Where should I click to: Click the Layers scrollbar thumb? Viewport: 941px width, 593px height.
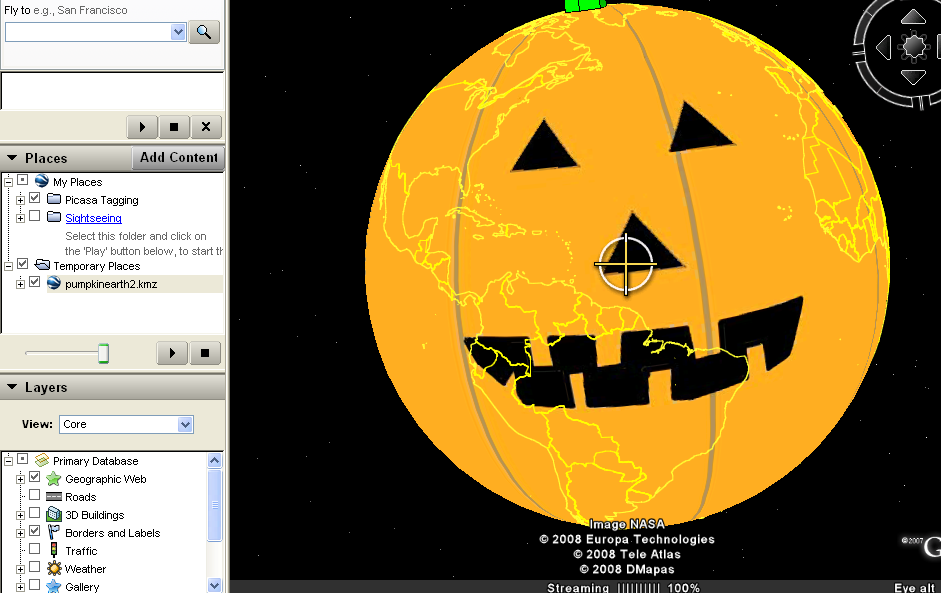click(x=215, y=505)
